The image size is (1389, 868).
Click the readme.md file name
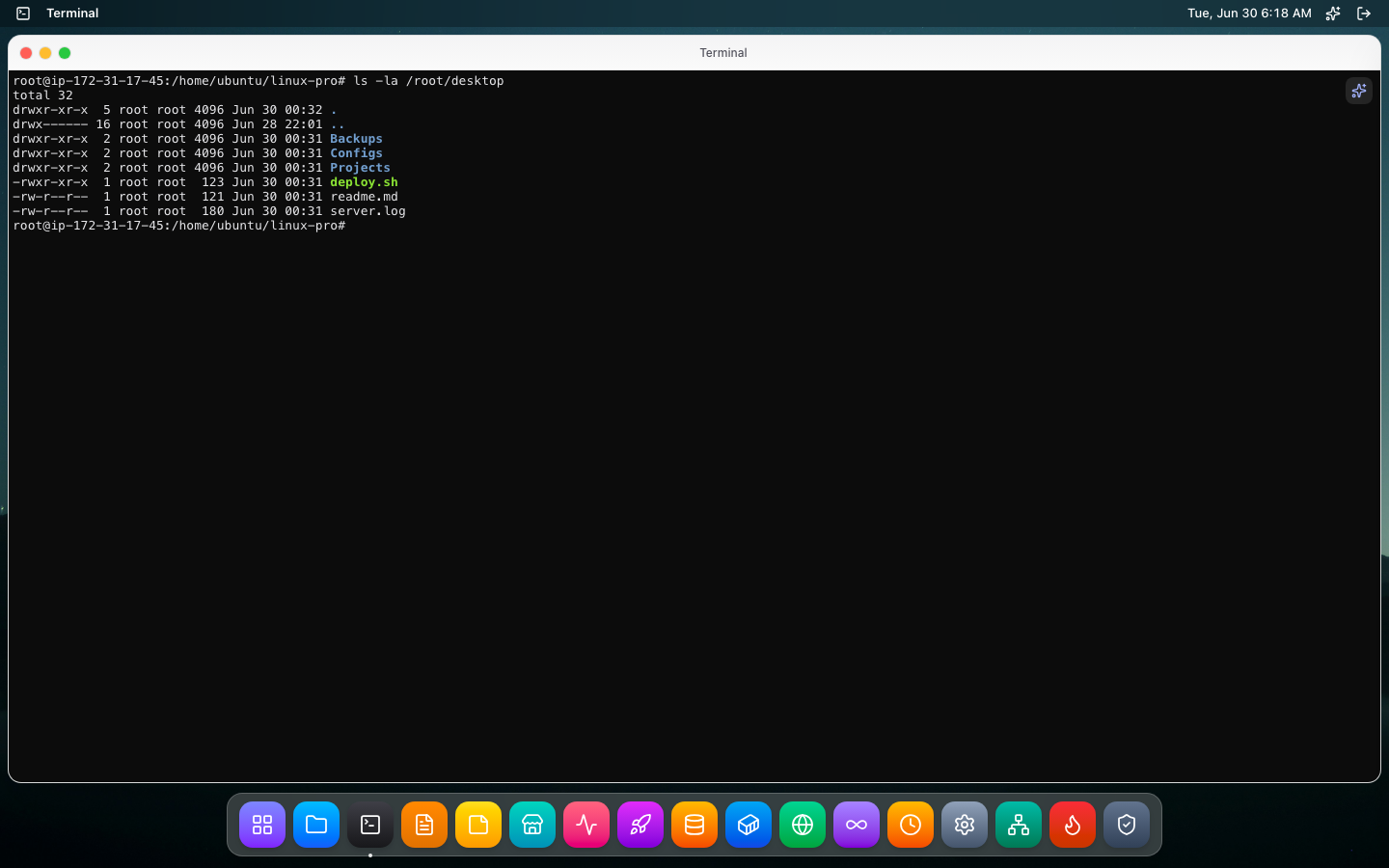click(364, 197)
